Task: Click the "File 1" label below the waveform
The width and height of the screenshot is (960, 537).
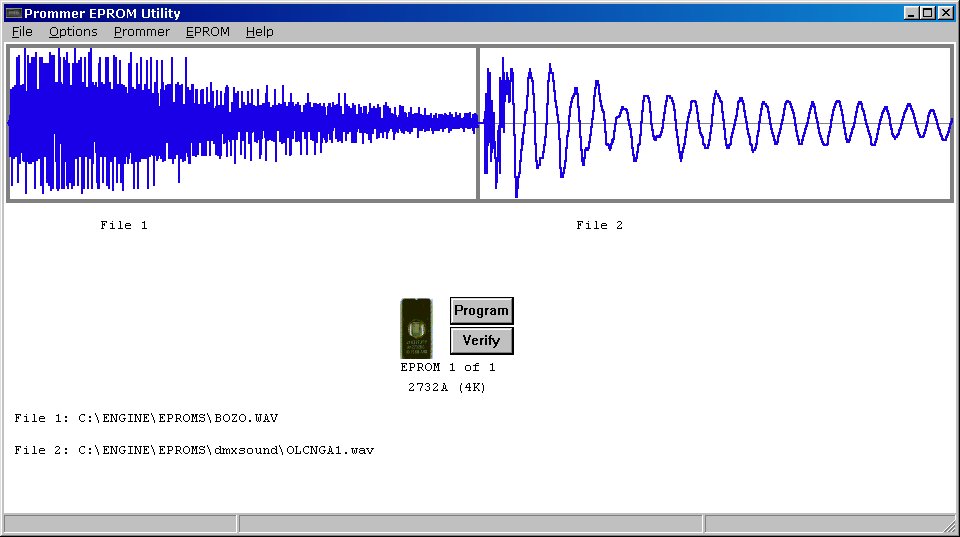Action: click(124, 225)
